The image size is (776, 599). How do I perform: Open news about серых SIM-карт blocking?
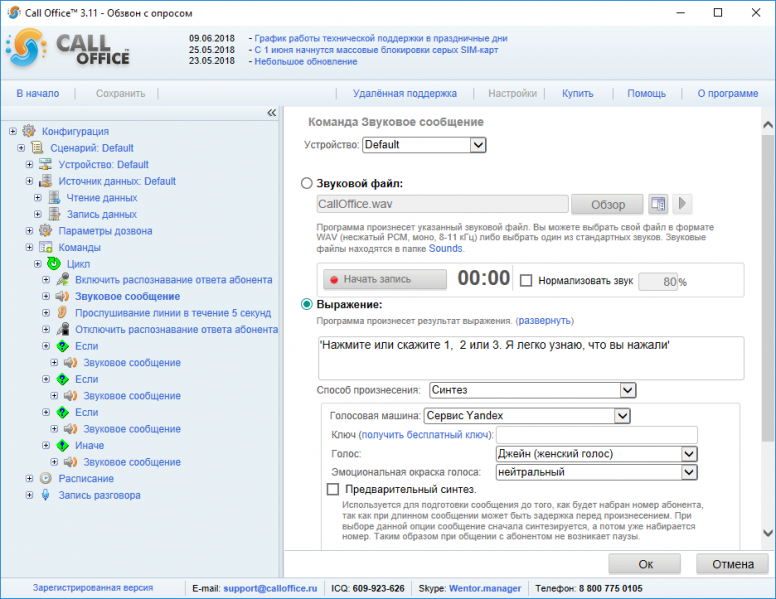376,50
